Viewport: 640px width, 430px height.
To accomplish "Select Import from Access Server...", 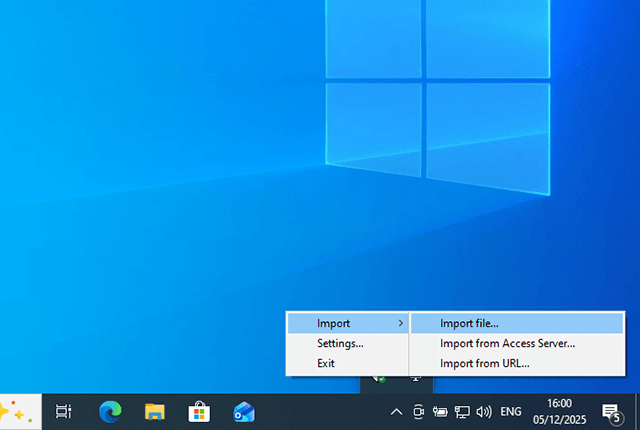I will pyautogui.click(x=507, y=343).
